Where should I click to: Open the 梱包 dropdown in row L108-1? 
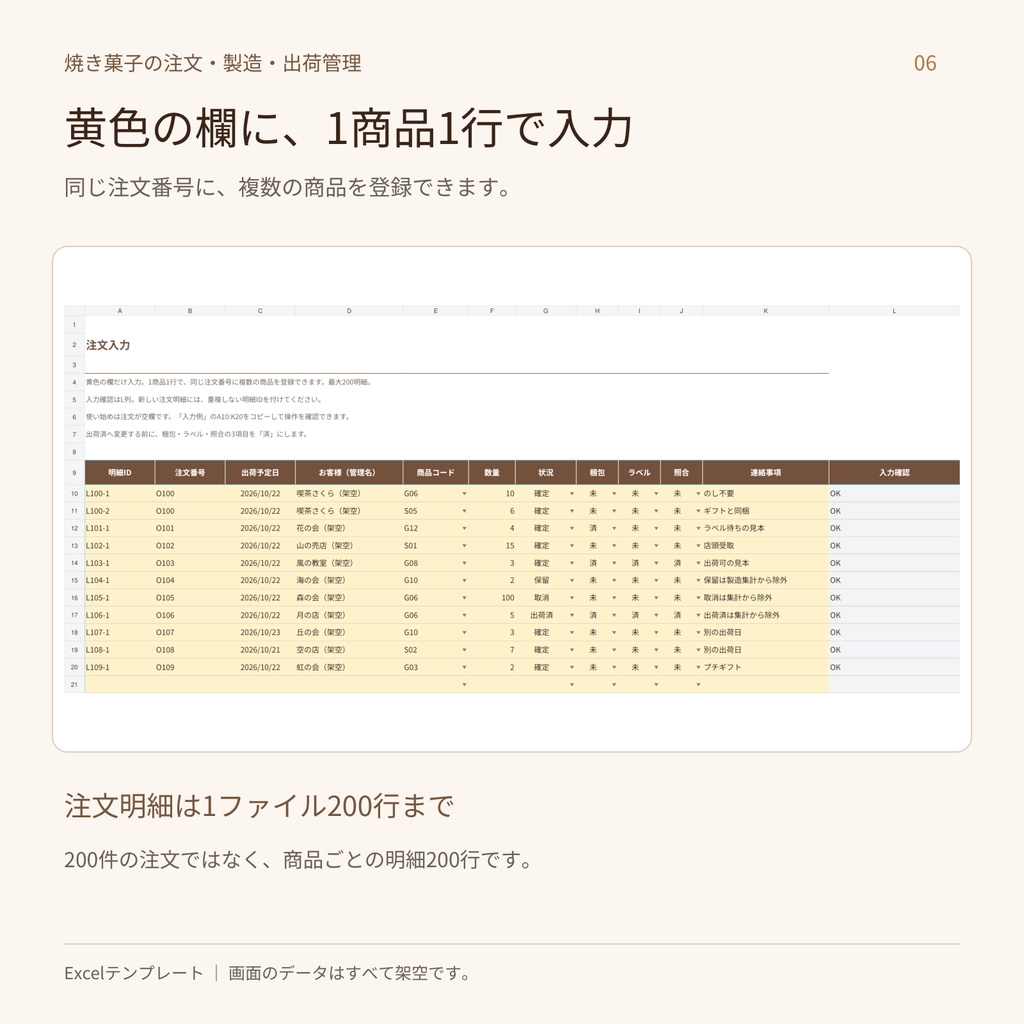(x=614, y=650)
